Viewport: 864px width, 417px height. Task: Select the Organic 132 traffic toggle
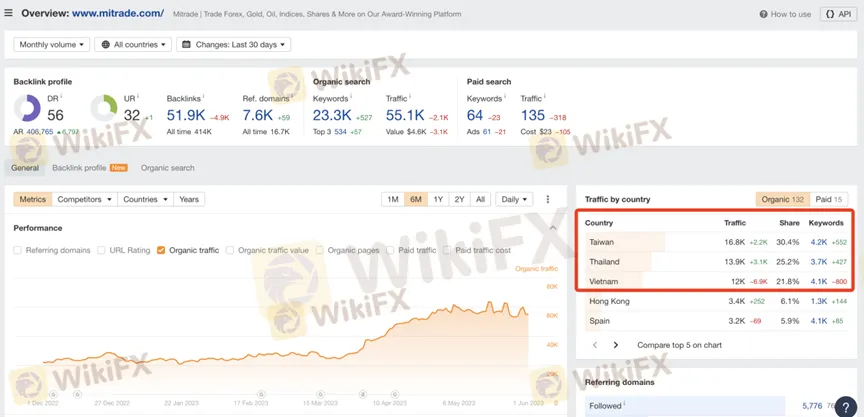click(x=782, y=199)
